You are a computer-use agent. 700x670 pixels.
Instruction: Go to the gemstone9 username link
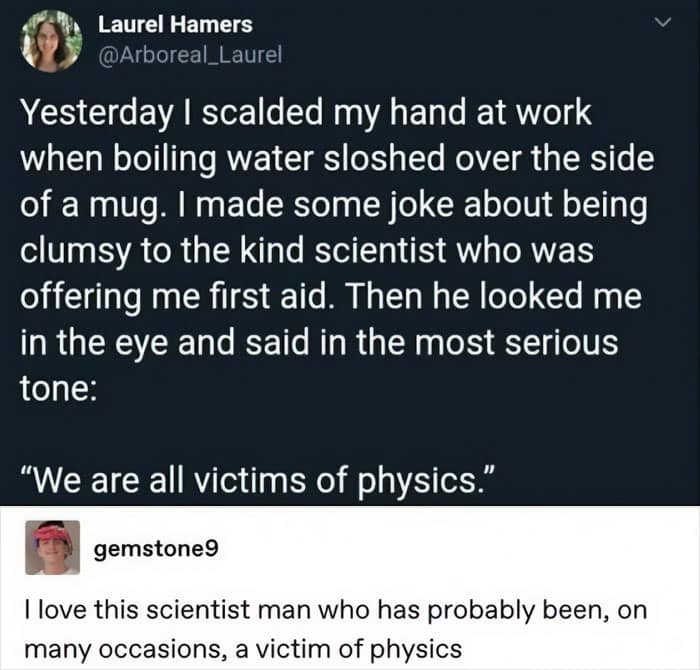156,548
